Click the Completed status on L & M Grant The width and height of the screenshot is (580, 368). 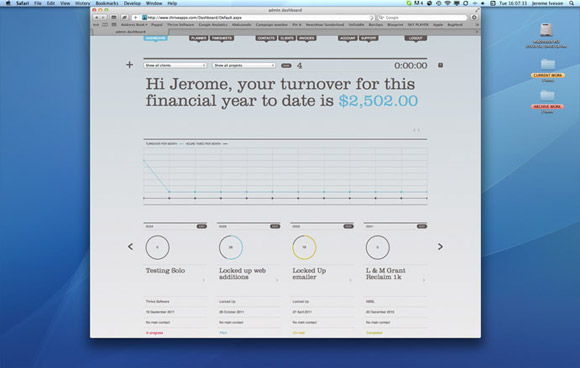click(x=374, y=333)
